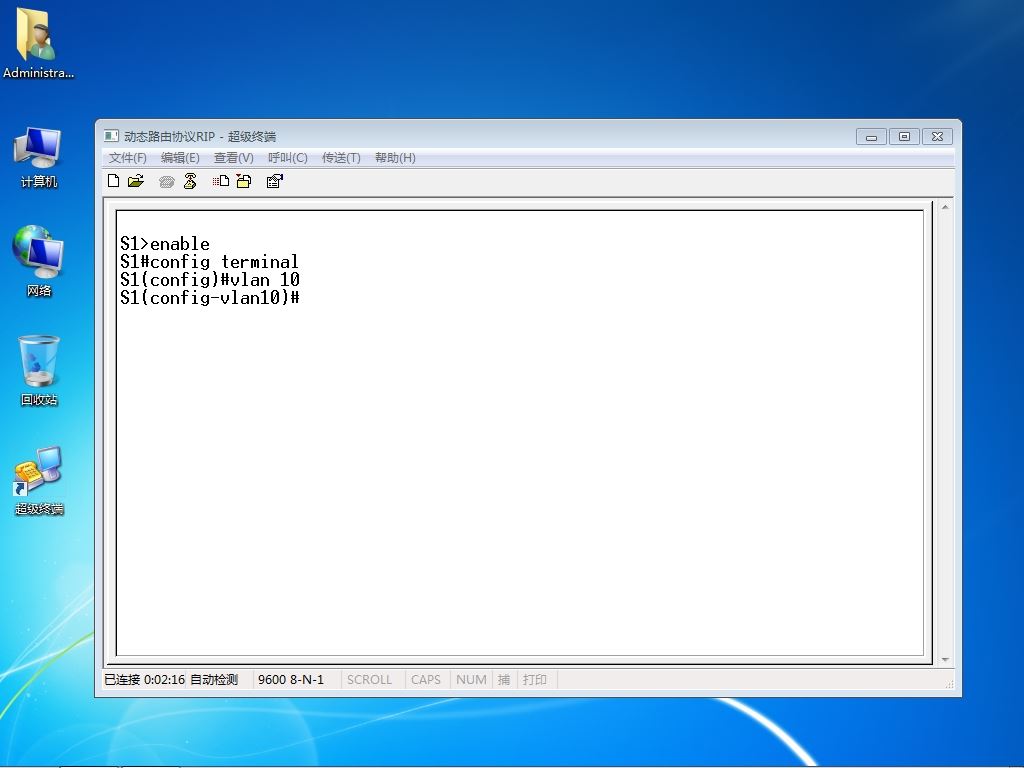Click the Disconnect toolbar icon
The image size is (1024, 768).
pos(190,181)
